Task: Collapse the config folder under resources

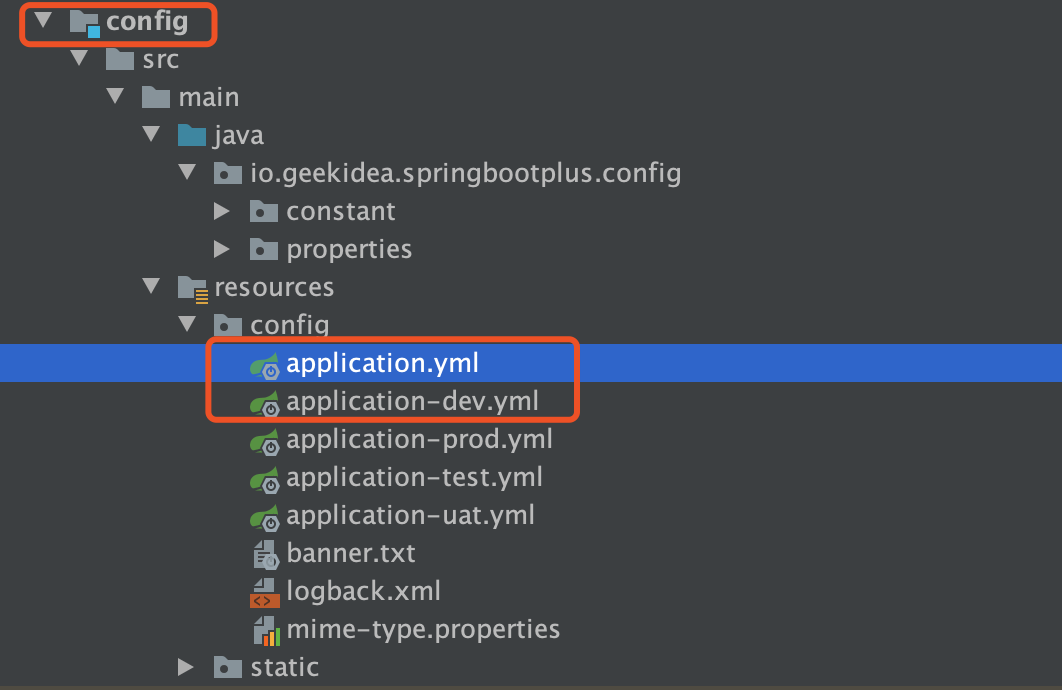Action: coord(187,325)
